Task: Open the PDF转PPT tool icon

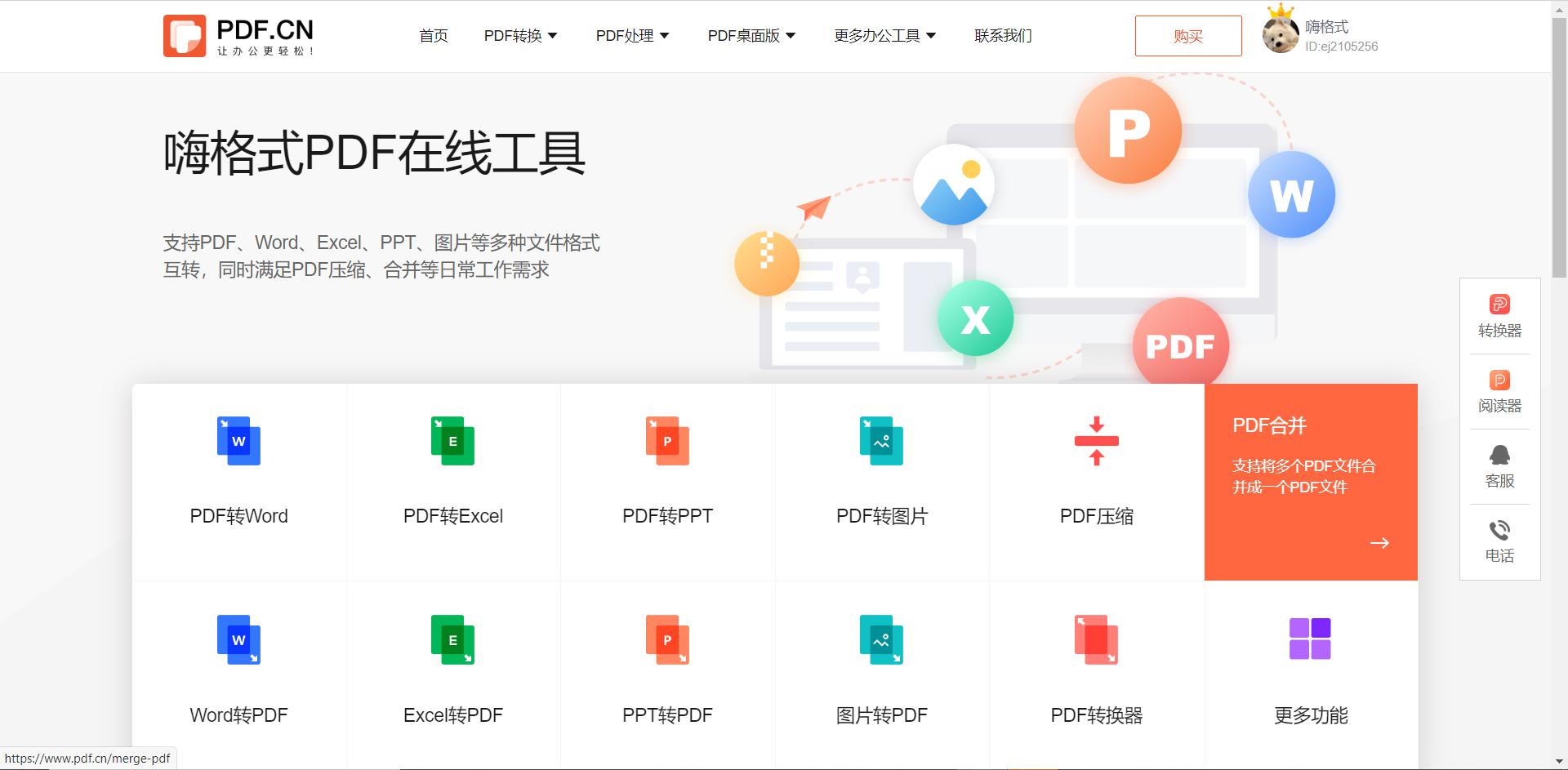Action: coord(667,441)
